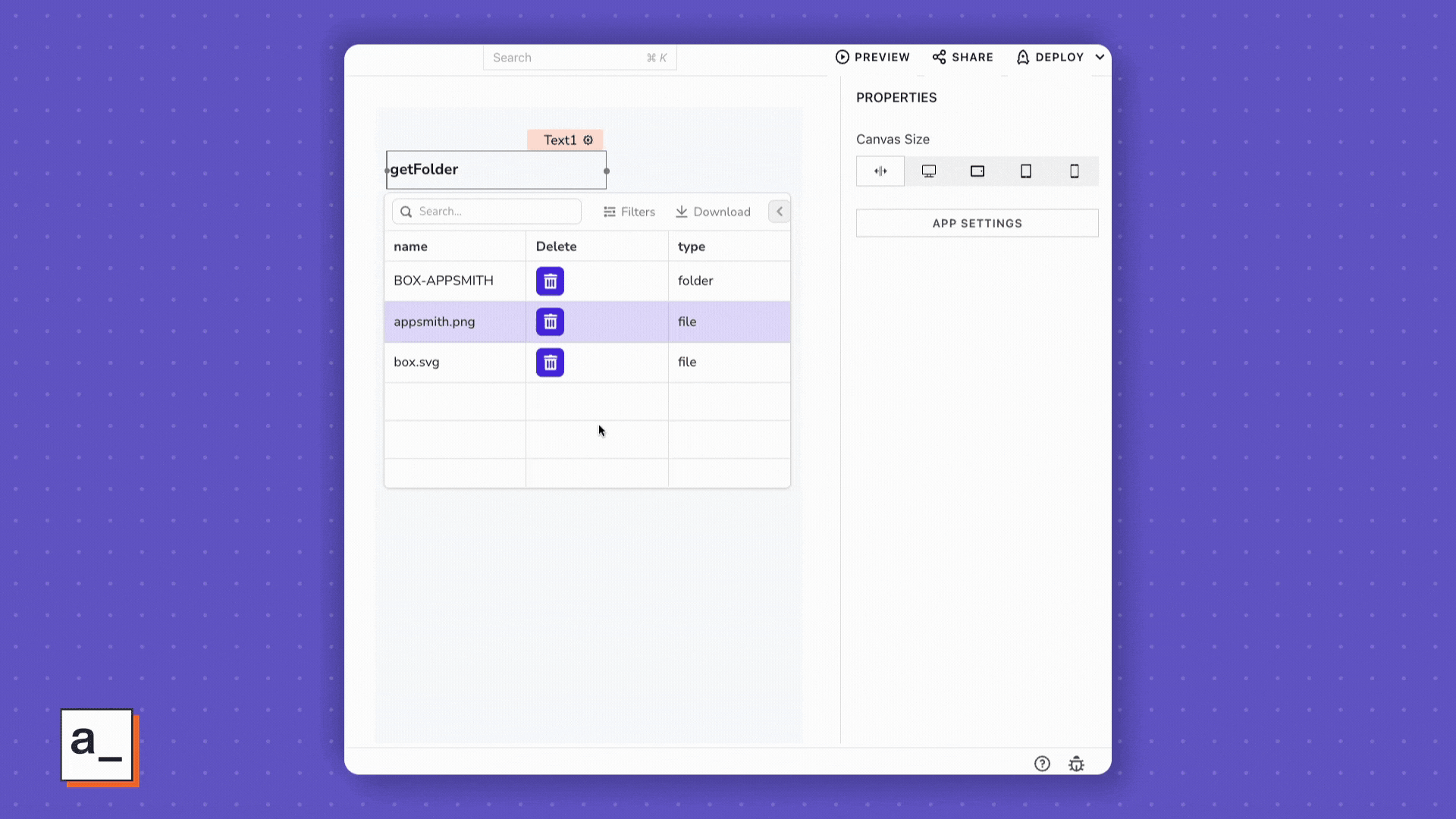Collapse table pagination arrow button

[780, 212]
